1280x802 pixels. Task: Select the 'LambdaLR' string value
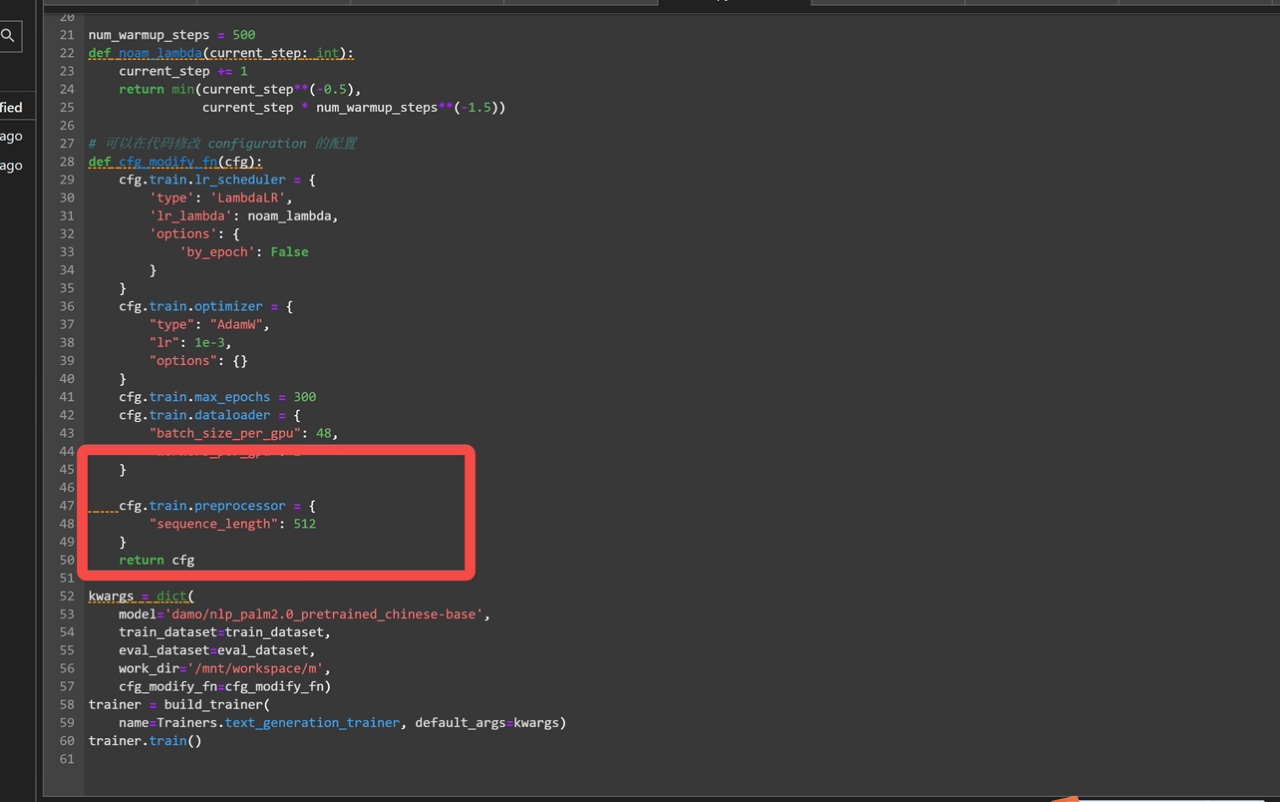pyautogui.click(x=248, y=198)
